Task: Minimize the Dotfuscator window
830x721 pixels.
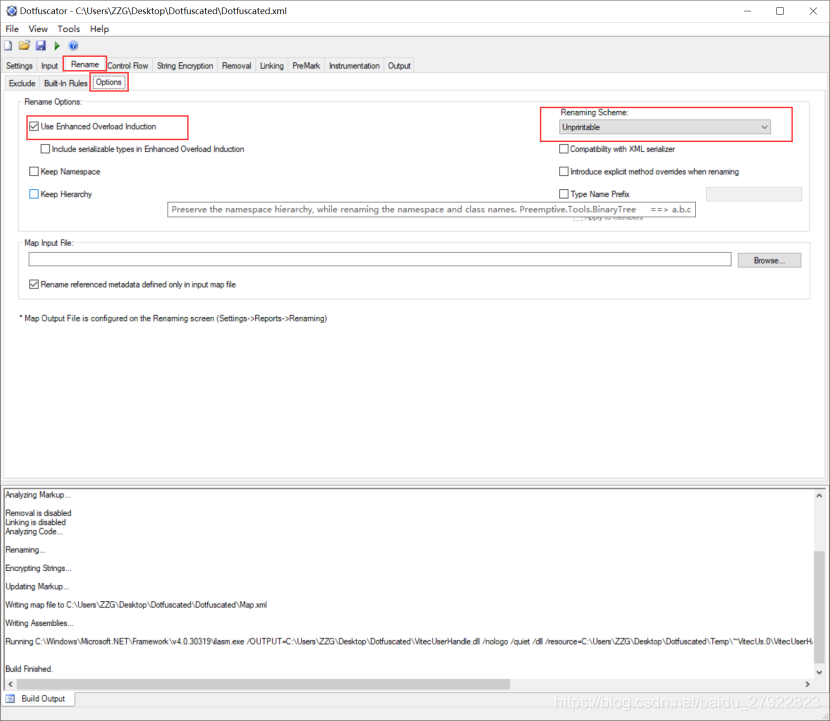Action: point(747,11)
